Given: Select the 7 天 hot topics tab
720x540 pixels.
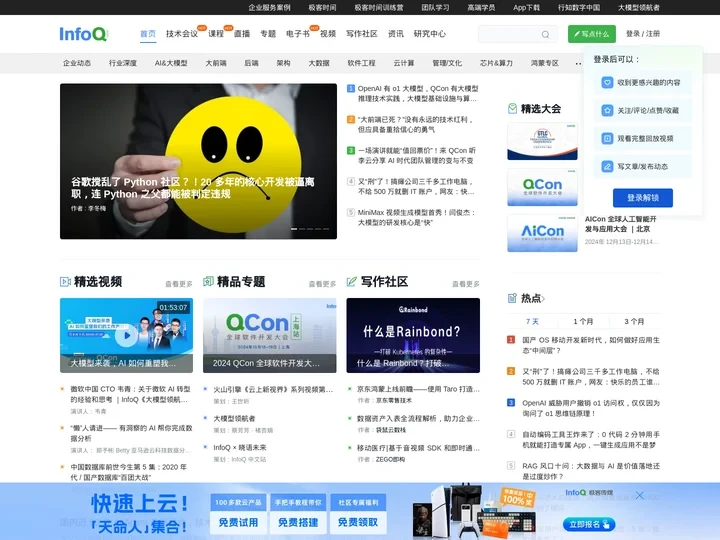Looking at the screenshot, I should coord(533,321).
